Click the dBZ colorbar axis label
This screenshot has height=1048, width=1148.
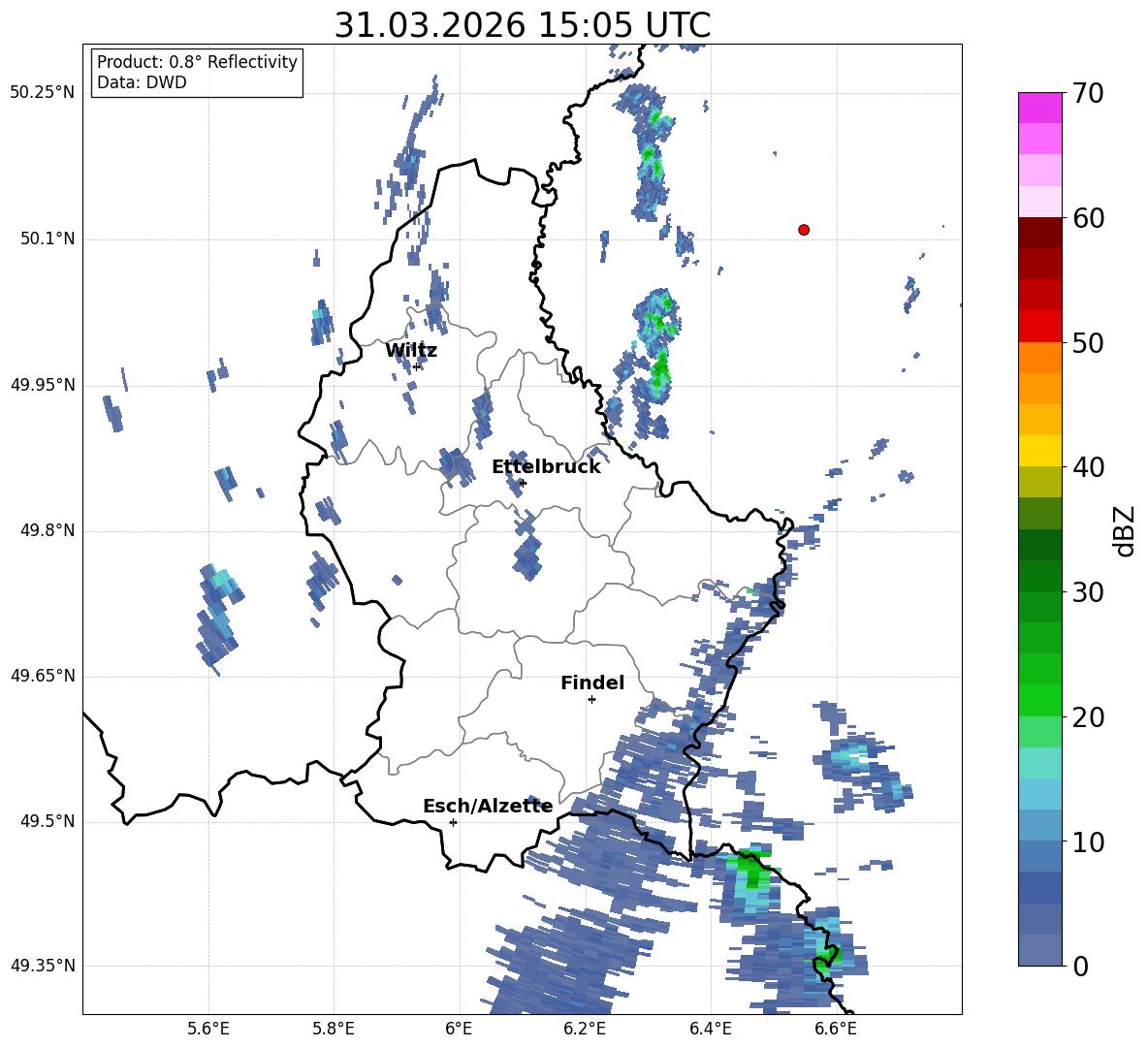(x=1123, y=530)
